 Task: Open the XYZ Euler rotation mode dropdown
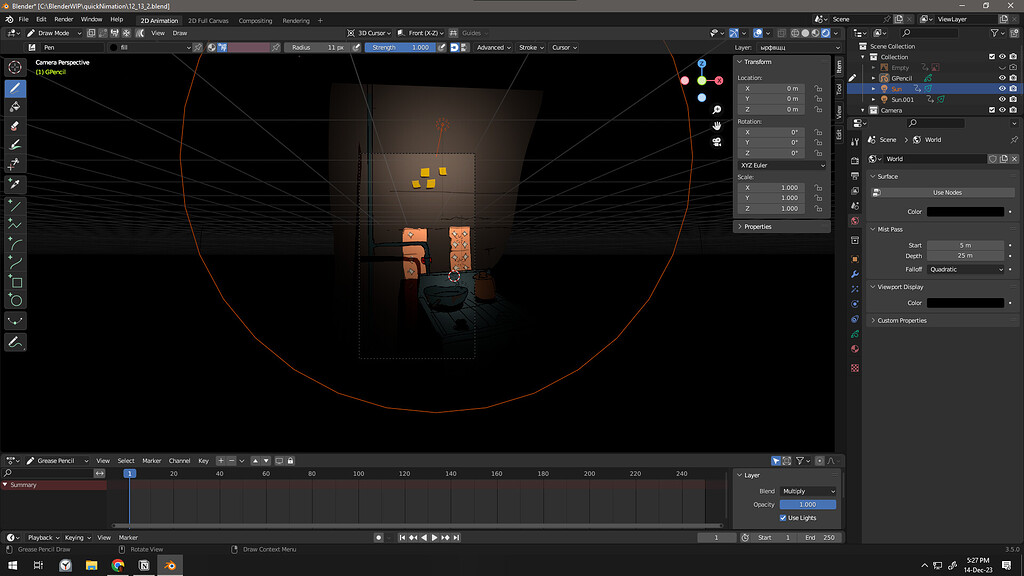pyautogui.click(x=782, y=165)
